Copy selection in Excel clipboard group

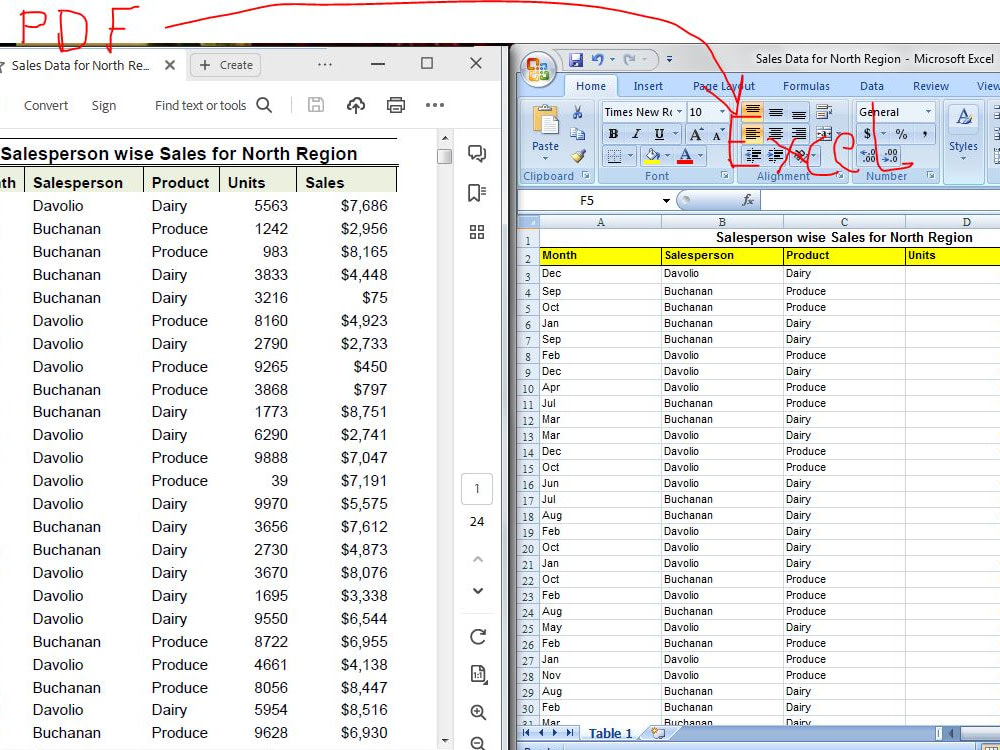tap(577, 134)
